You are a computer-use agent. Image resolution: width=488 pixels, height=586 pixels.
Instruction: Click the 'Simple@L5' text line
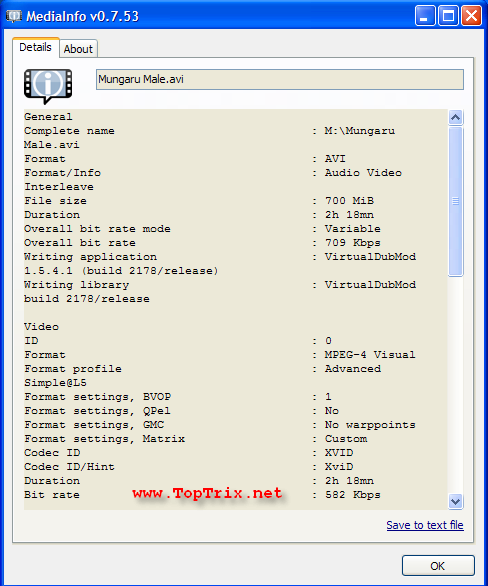(55, 383)
